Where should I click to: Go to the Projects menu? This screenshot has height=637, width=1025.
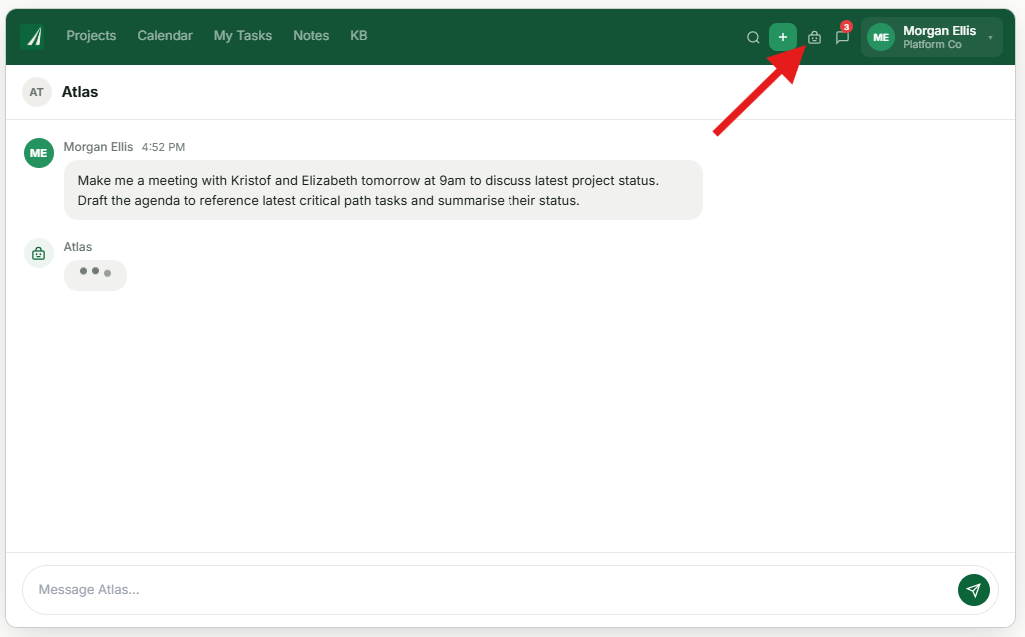tap(91, 36)
